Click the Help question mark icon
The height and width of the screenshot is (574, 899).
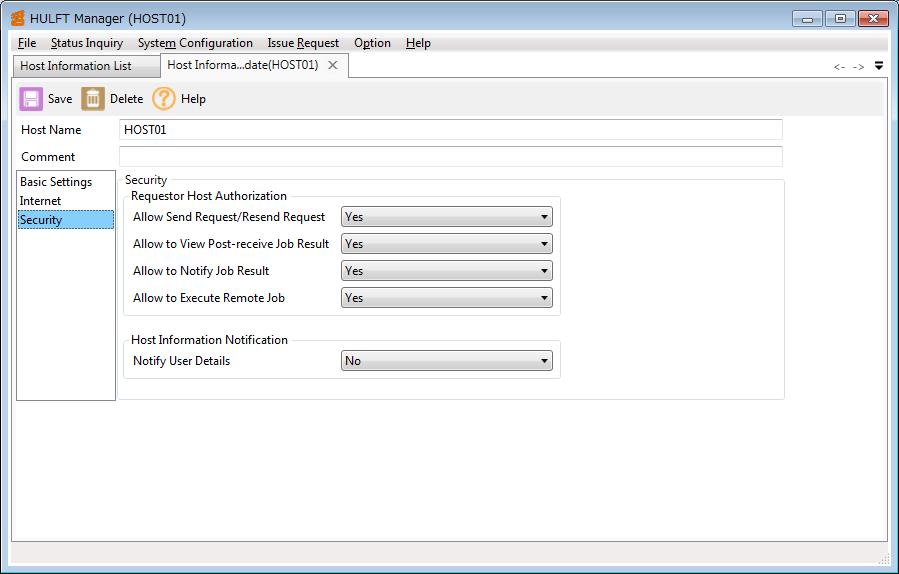164,98
